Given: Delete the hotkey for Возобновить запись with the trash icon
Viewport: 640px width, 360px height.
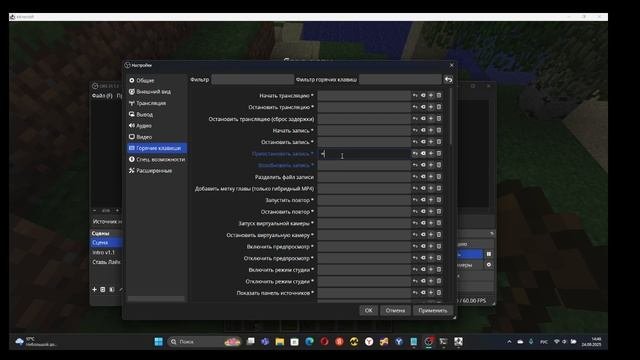Looking at the screenshot, I should click(x=439, y=165).
